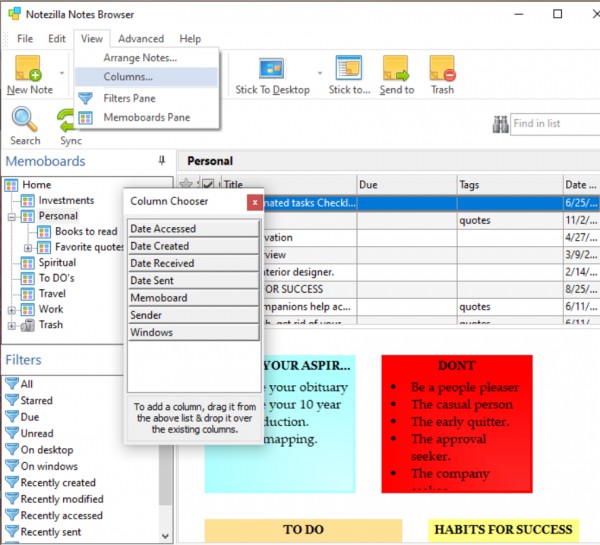Open the Edit menu

[x=57, y=39]
